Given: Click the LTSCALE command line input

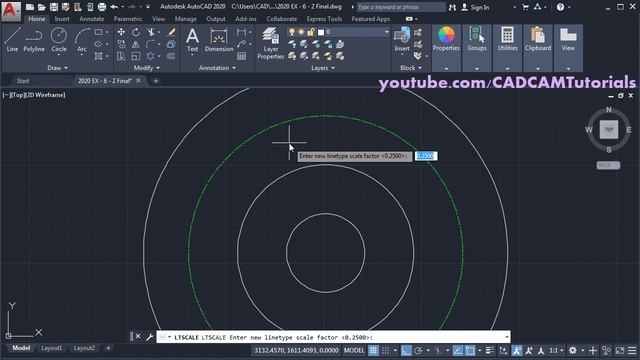Looking at the screenshot, I should [x=333, y=337].
